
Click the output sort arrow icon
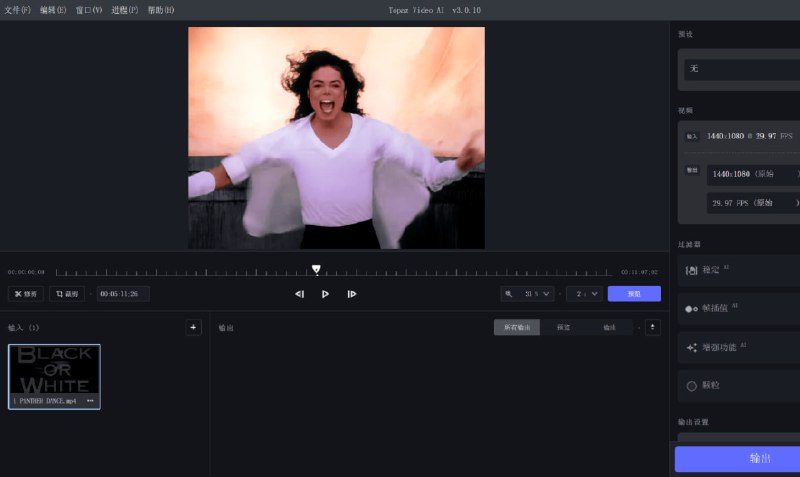pyautogui.click(x=652, y=327)
